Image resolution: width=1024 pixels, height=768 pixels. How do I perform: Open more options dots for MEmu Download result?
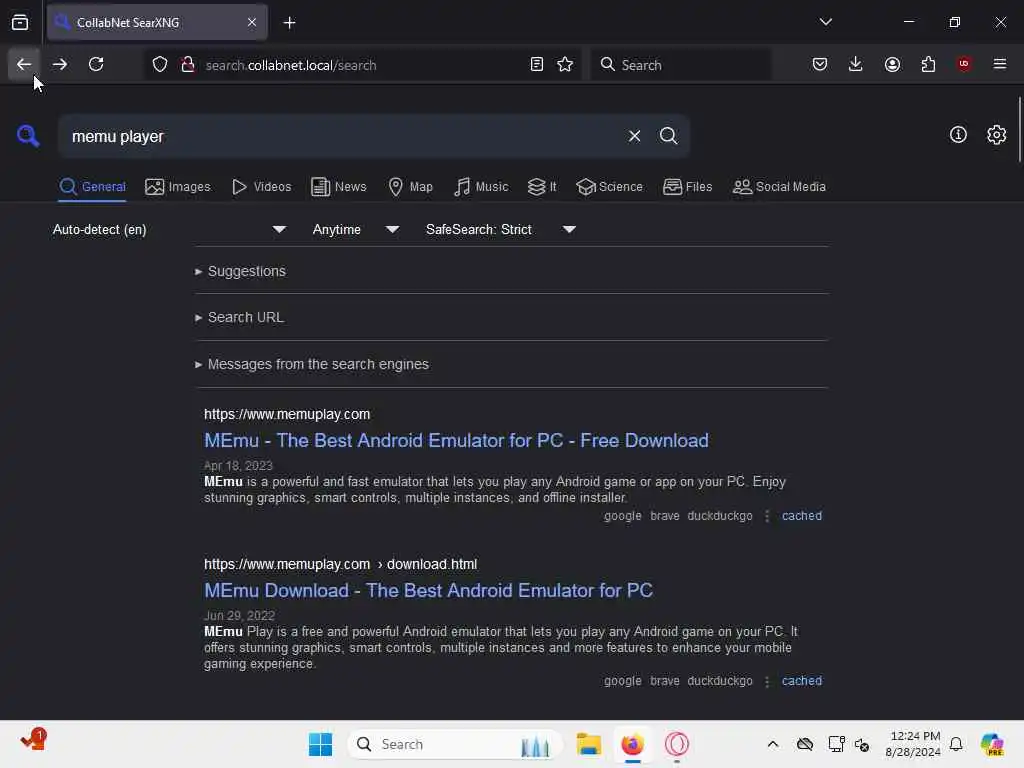click(767, 680)
